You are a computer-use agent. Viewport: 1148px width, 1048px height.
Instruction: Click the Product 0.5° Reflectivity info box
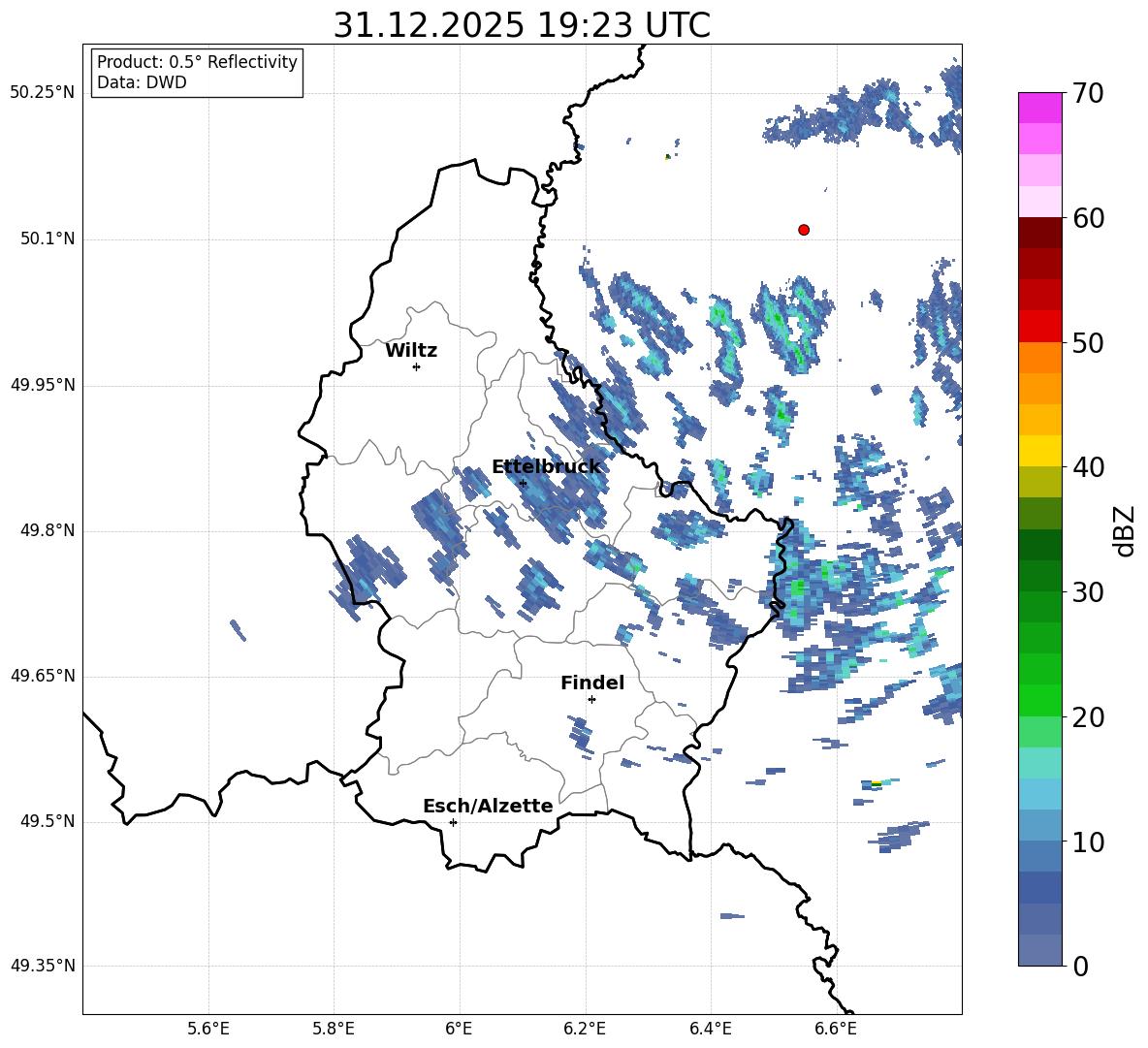click(196, 72)
